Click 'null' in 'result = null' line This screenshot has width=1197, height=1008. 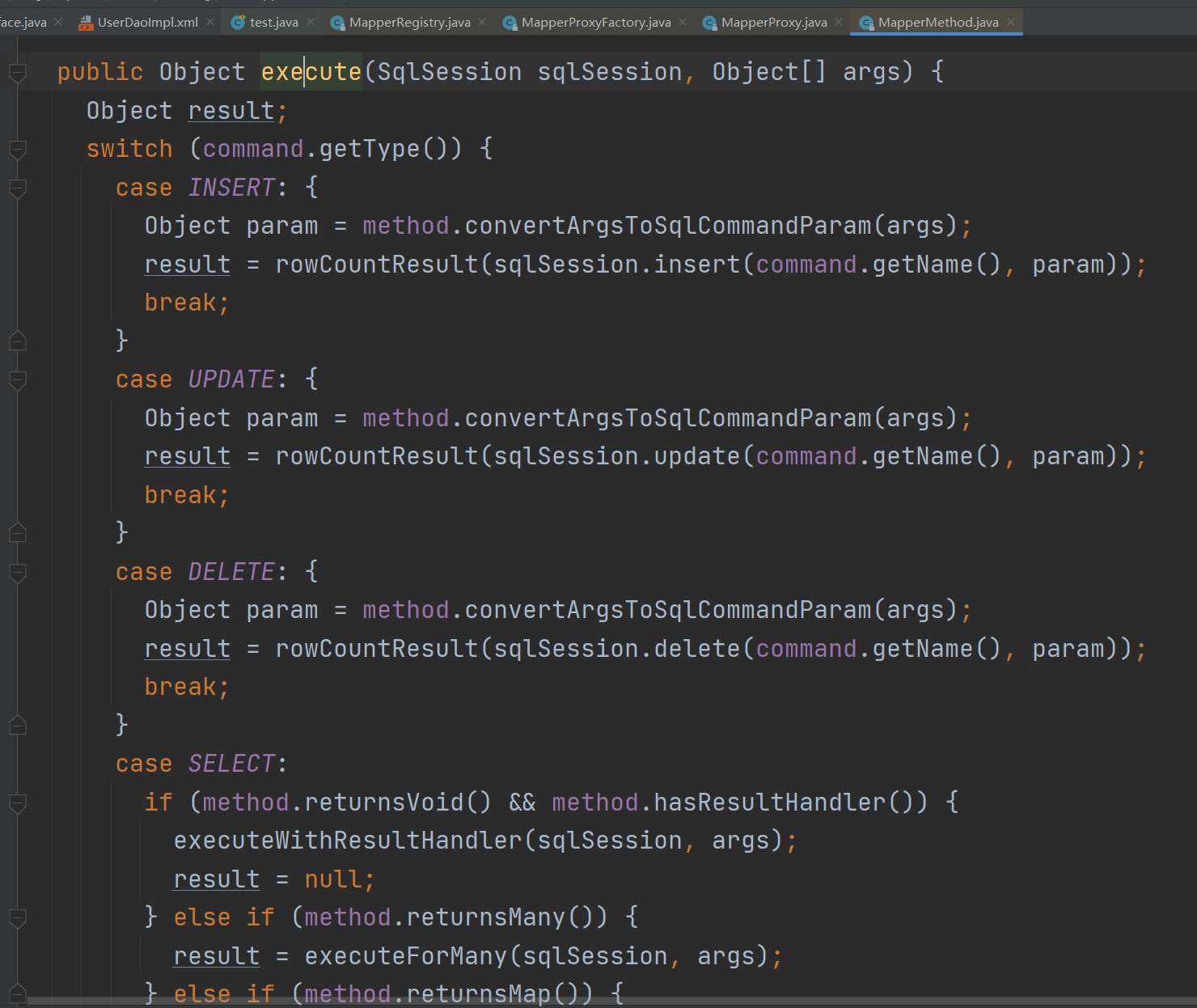(333, 879)
